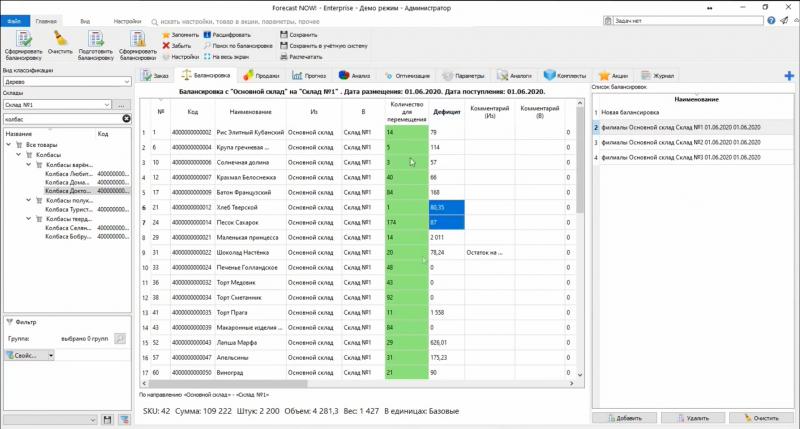
Task: Switch to the Прогноз tab
Action: pos(310,75)
